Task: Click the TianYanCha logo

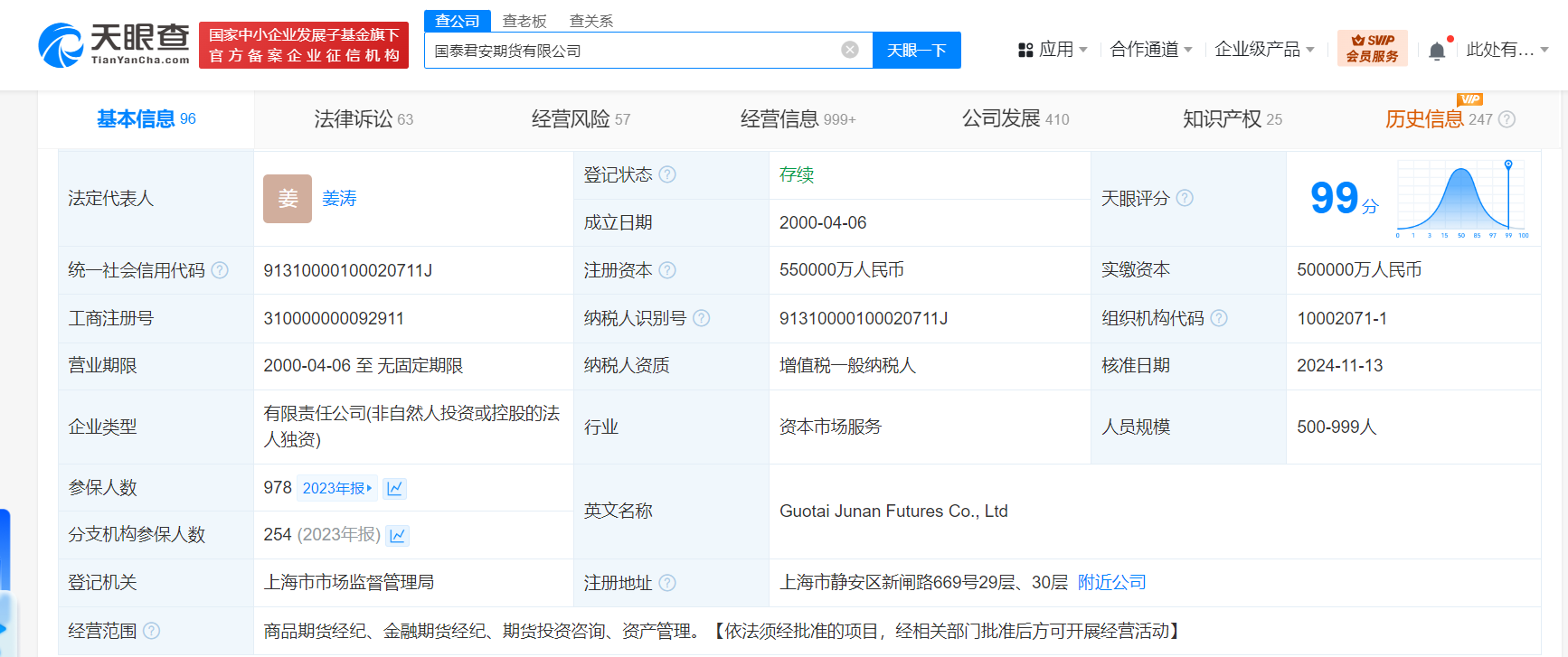Action: pos(114,45)
